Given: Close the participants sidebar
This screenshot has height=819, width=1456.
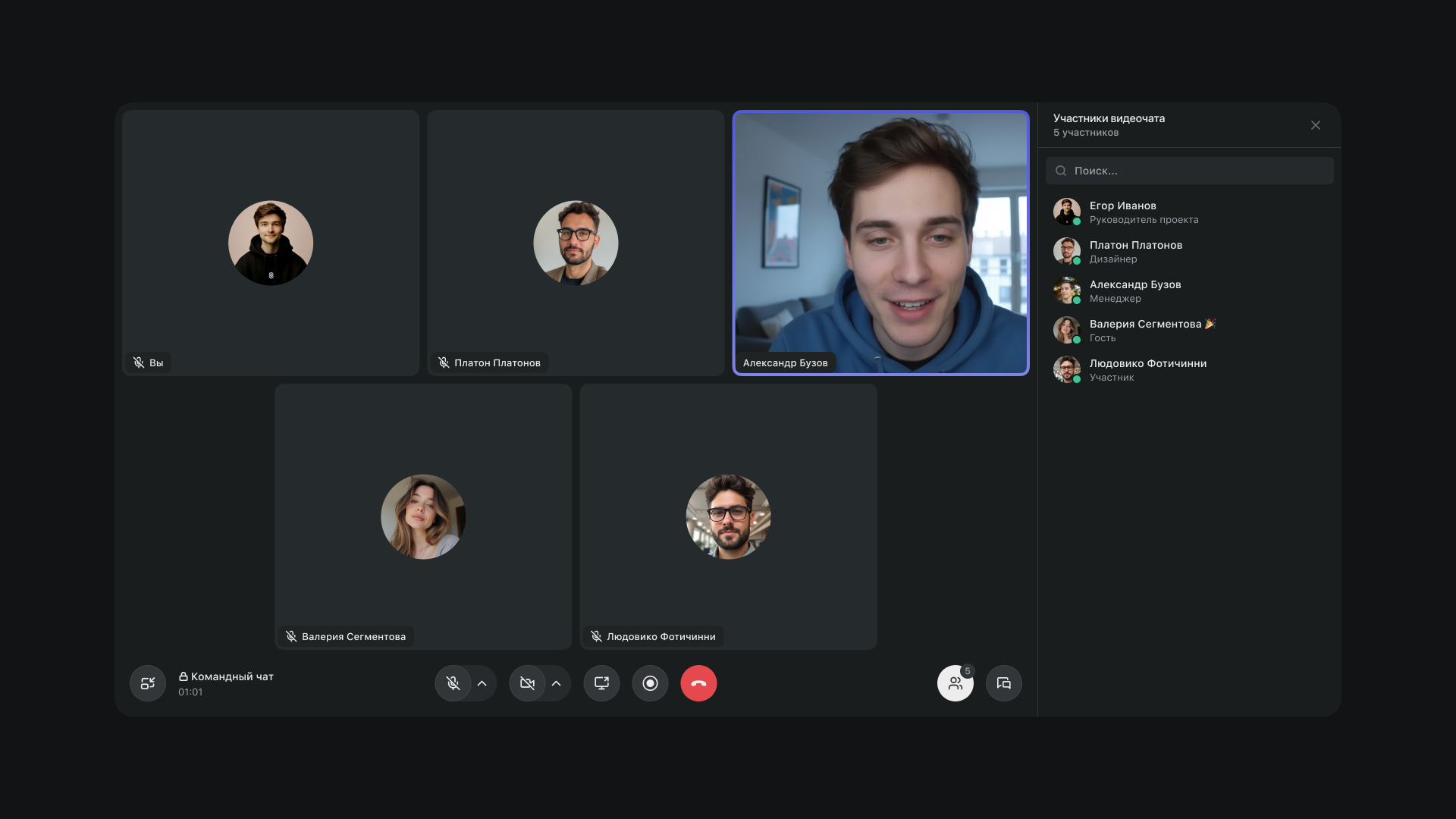Looking at the screenshot, I should tap(1316, 125).
